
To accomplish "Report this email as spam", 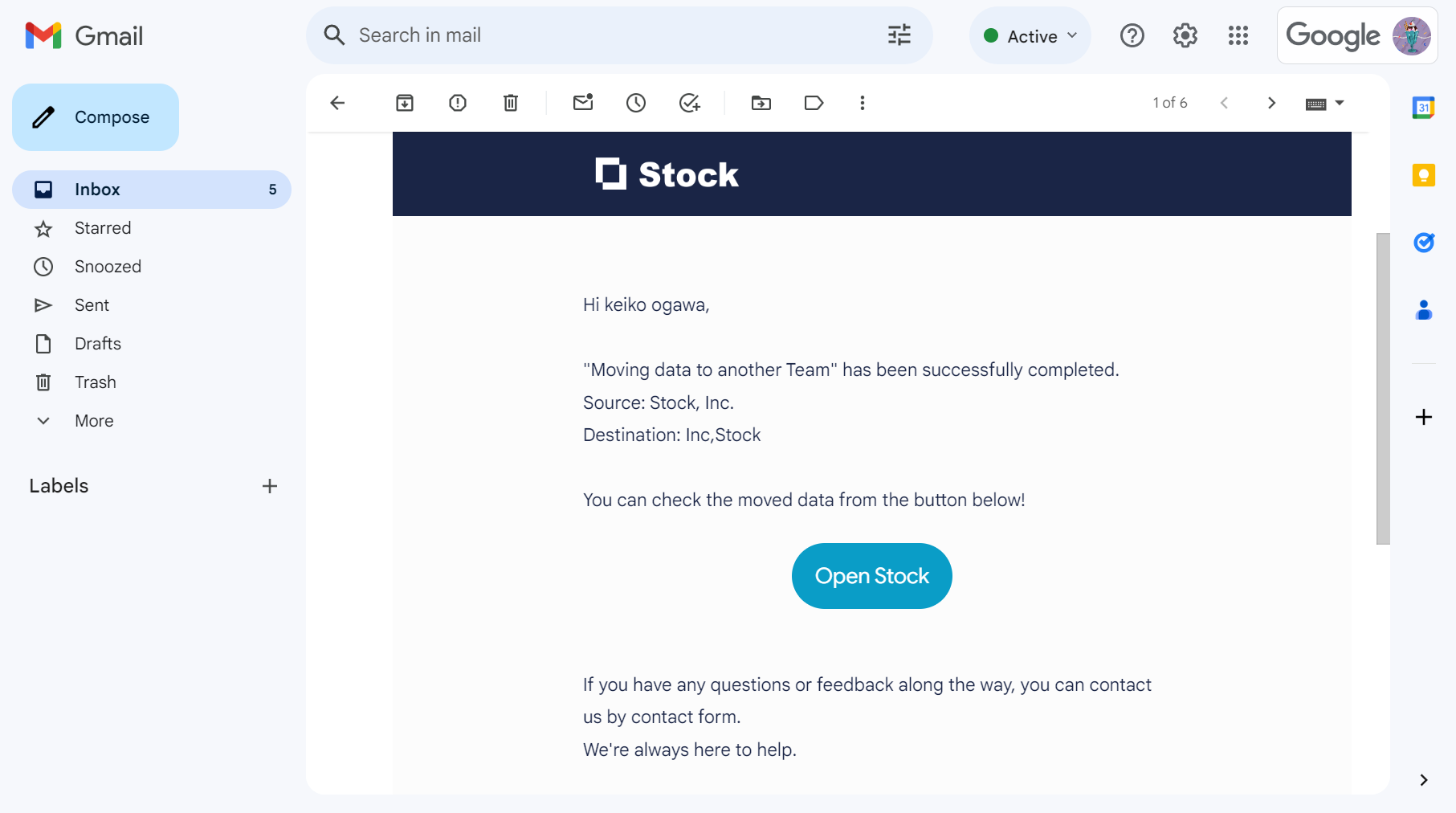I will (x=457, y=103).
